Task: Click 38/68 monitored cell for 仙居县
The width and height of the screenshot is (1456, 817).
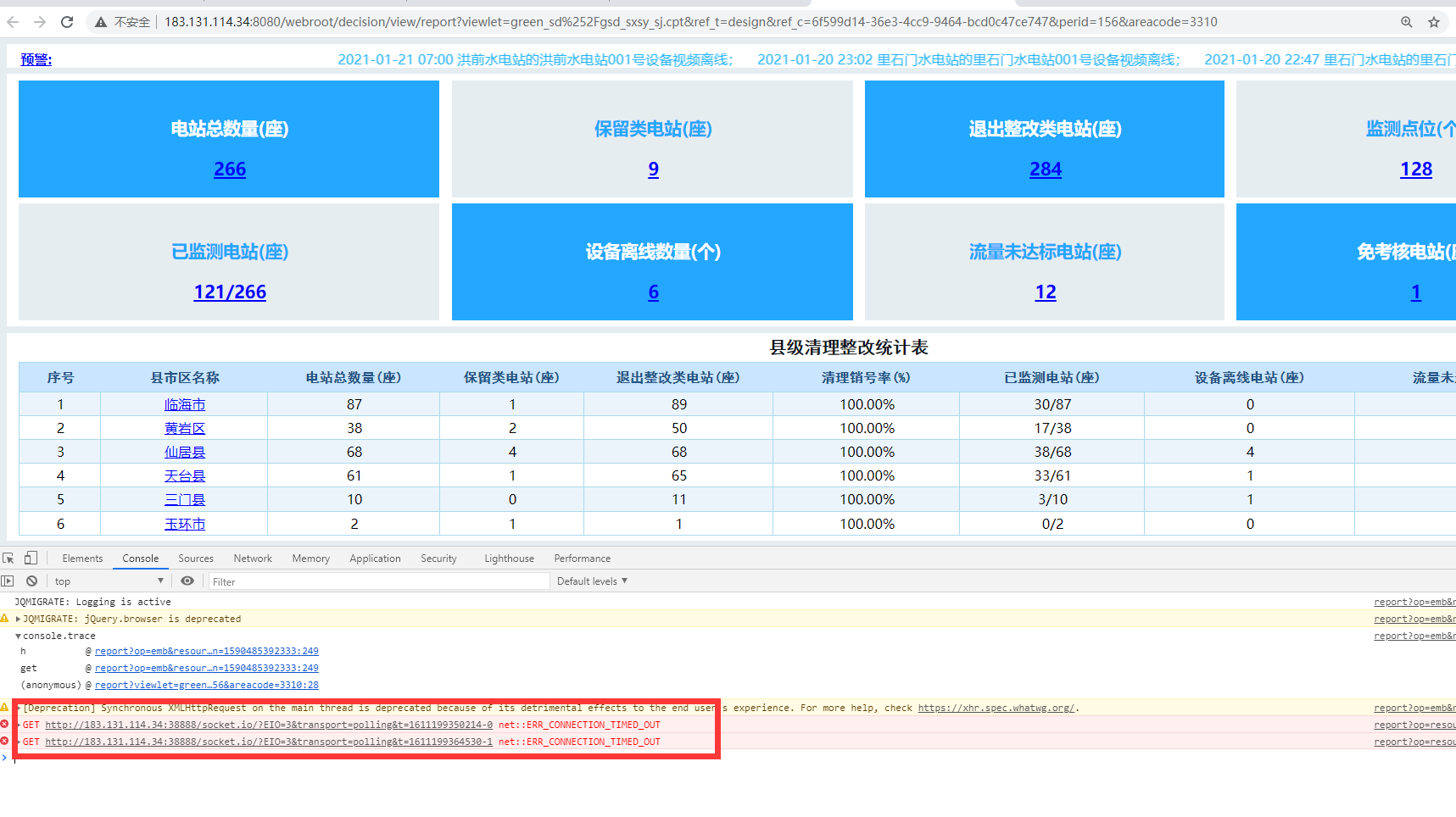Action: 1052,452
